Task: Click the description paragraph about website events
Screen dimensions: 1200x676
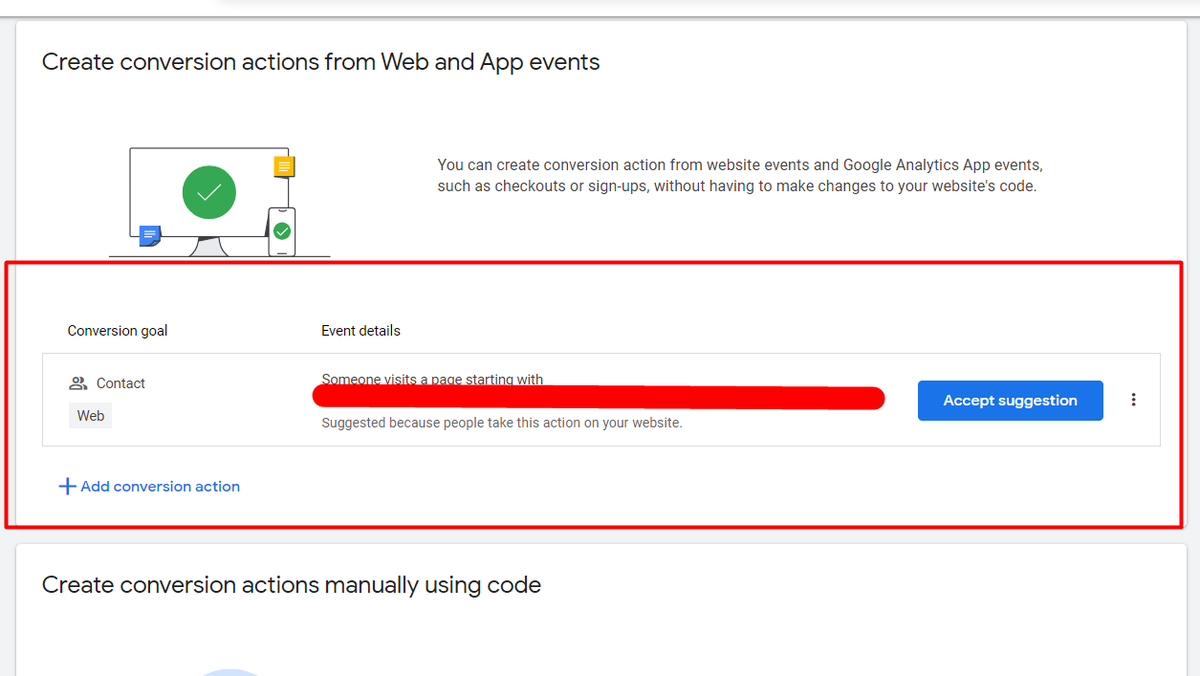Action: [x=740, y=175]
